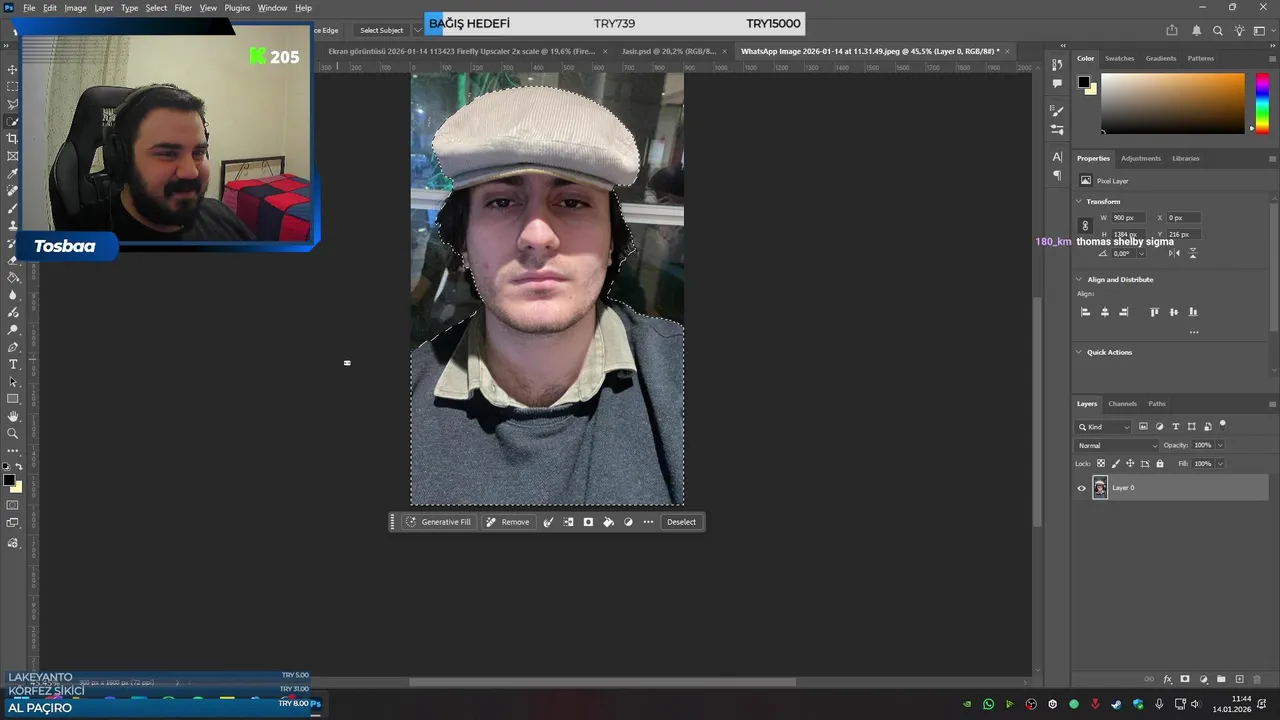The image size is (1280, 720).
Task: Open the Select menu
Action: pos(156,8)
